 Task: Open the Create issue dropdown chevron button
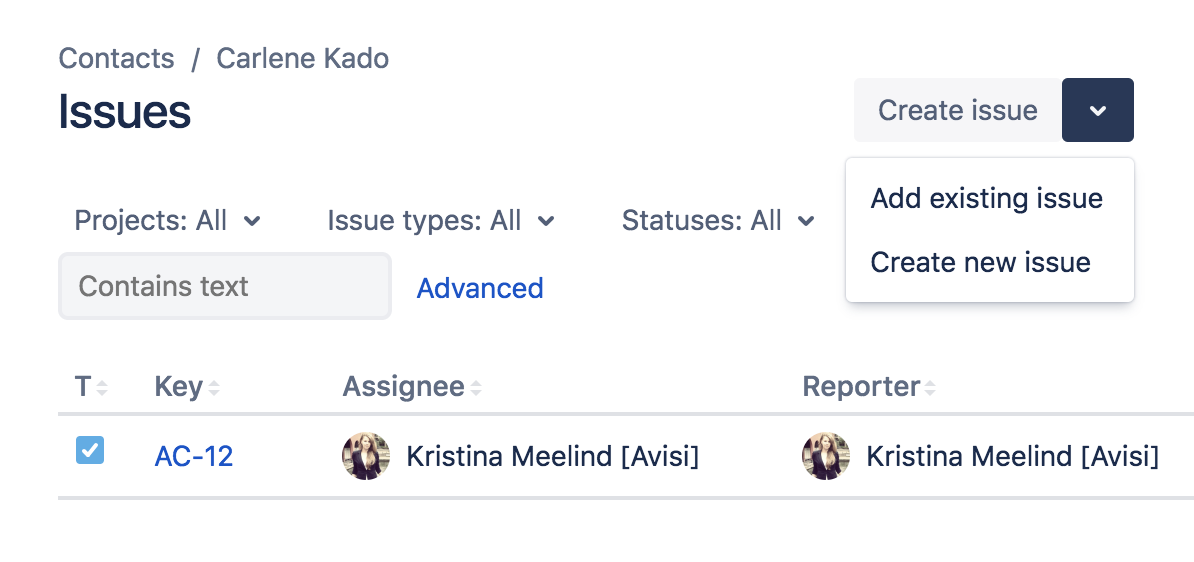click(1097, 110)
